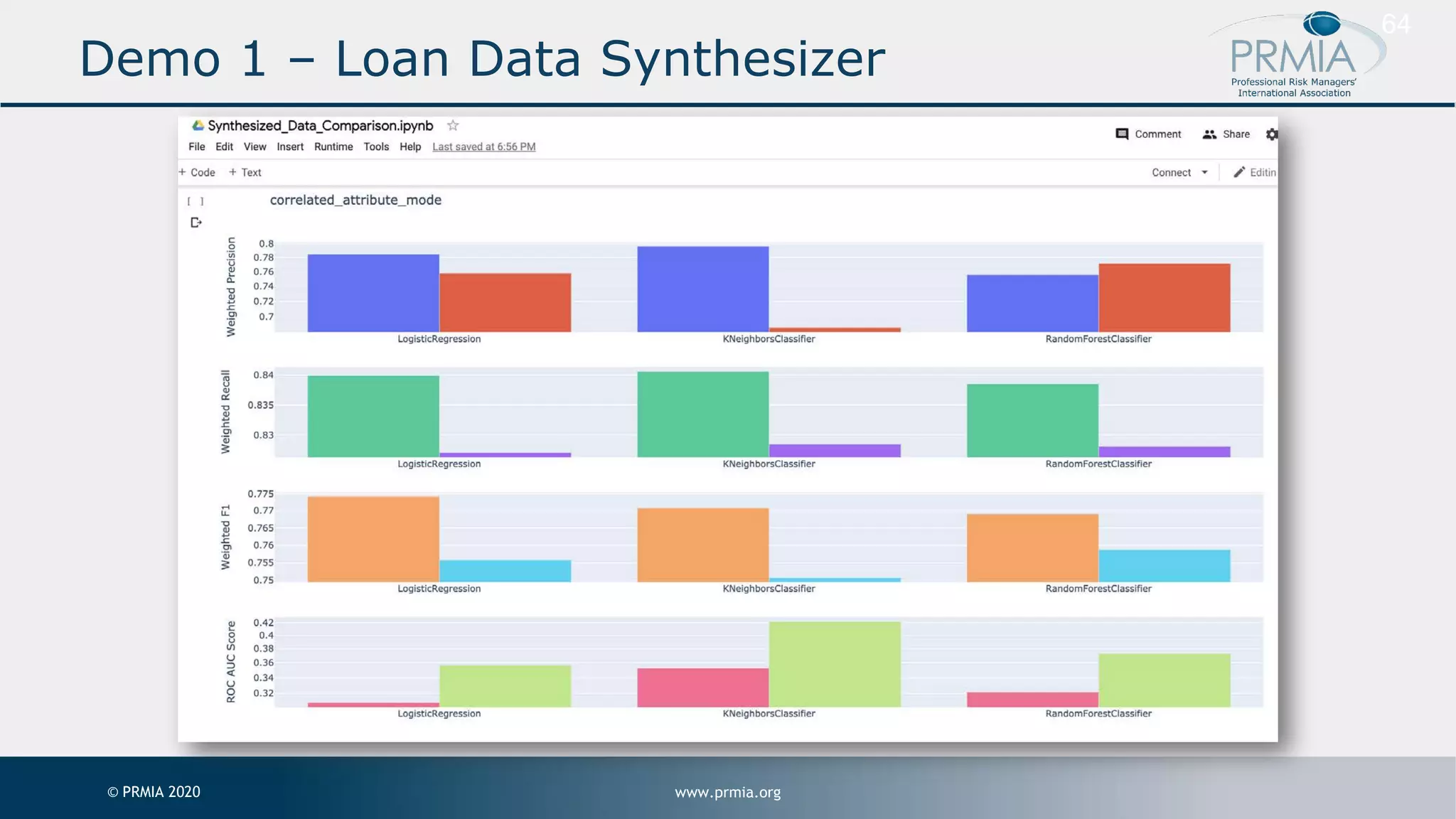The image size is (1456, 819).
Task: Expand the Connect dropdown arrow
Action: click(1204, 173)
